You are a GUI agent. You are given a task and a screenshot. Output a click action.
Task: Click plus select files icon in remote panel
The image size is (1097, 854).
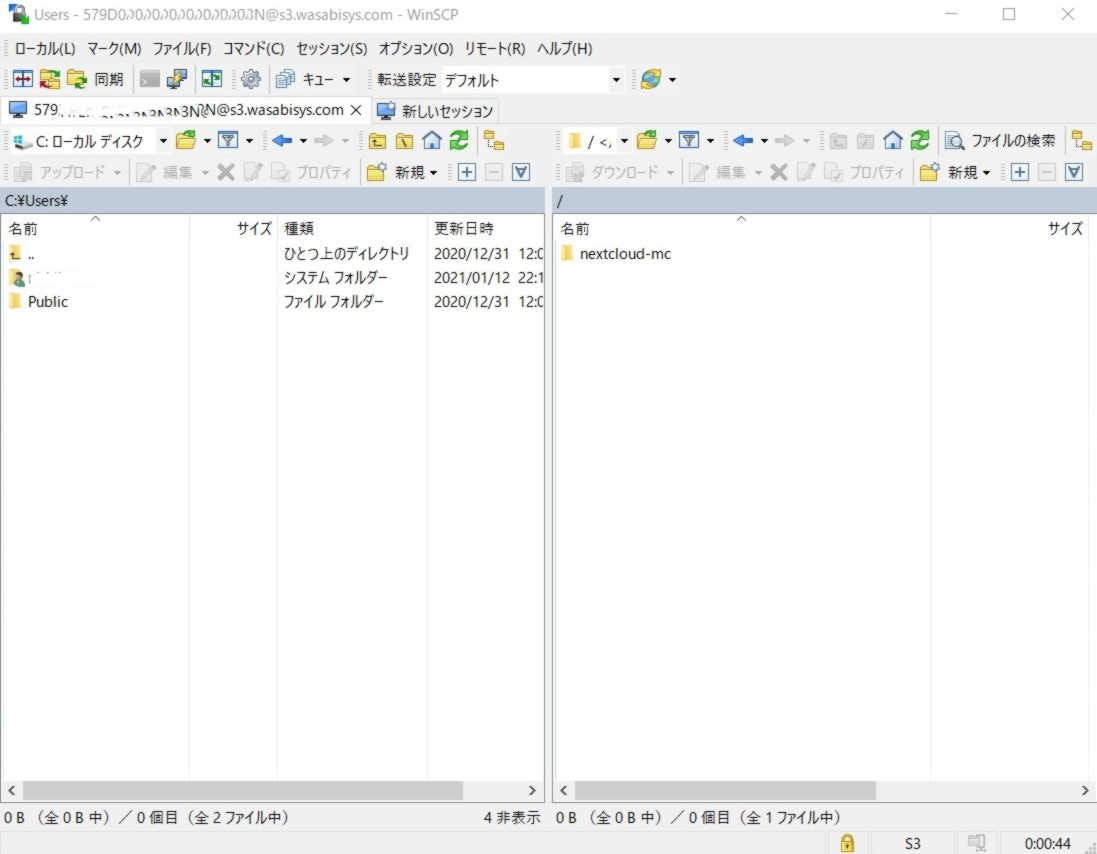pos(1020,172)
